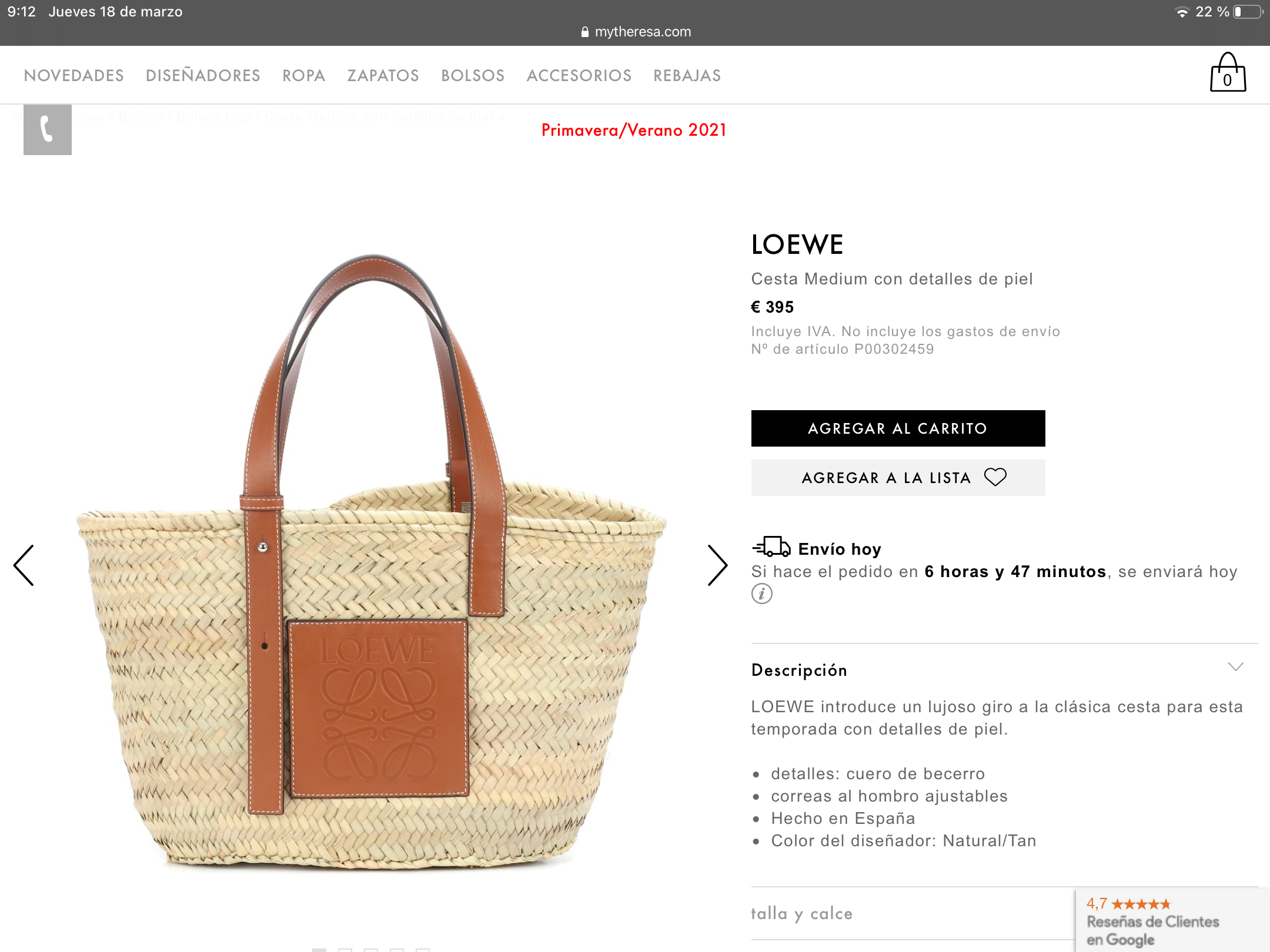
Task: Tap the phone contact icon
Action: (x=48, y=130)
